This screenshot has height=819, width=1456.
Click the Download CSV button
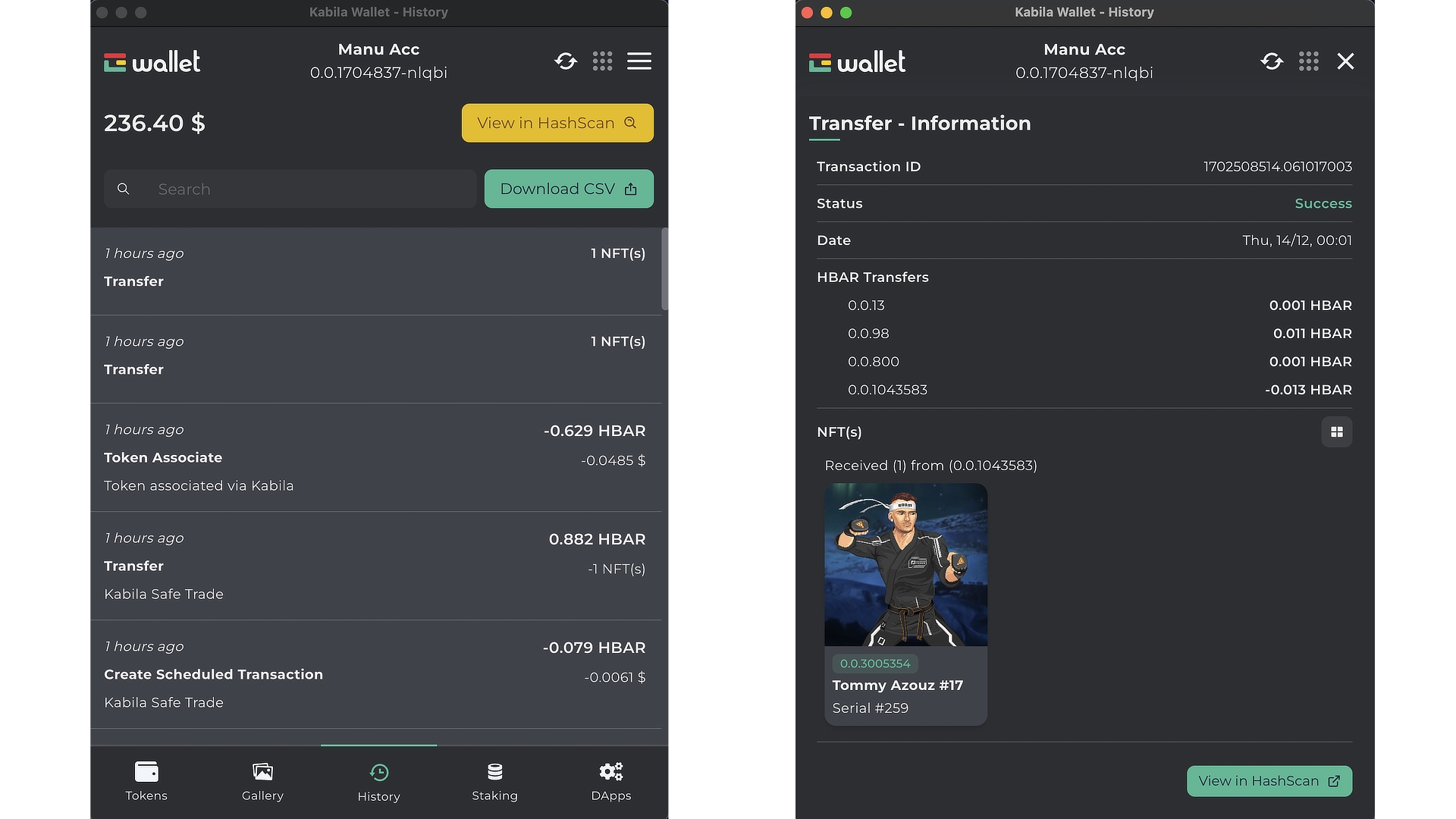coord(569,189)
